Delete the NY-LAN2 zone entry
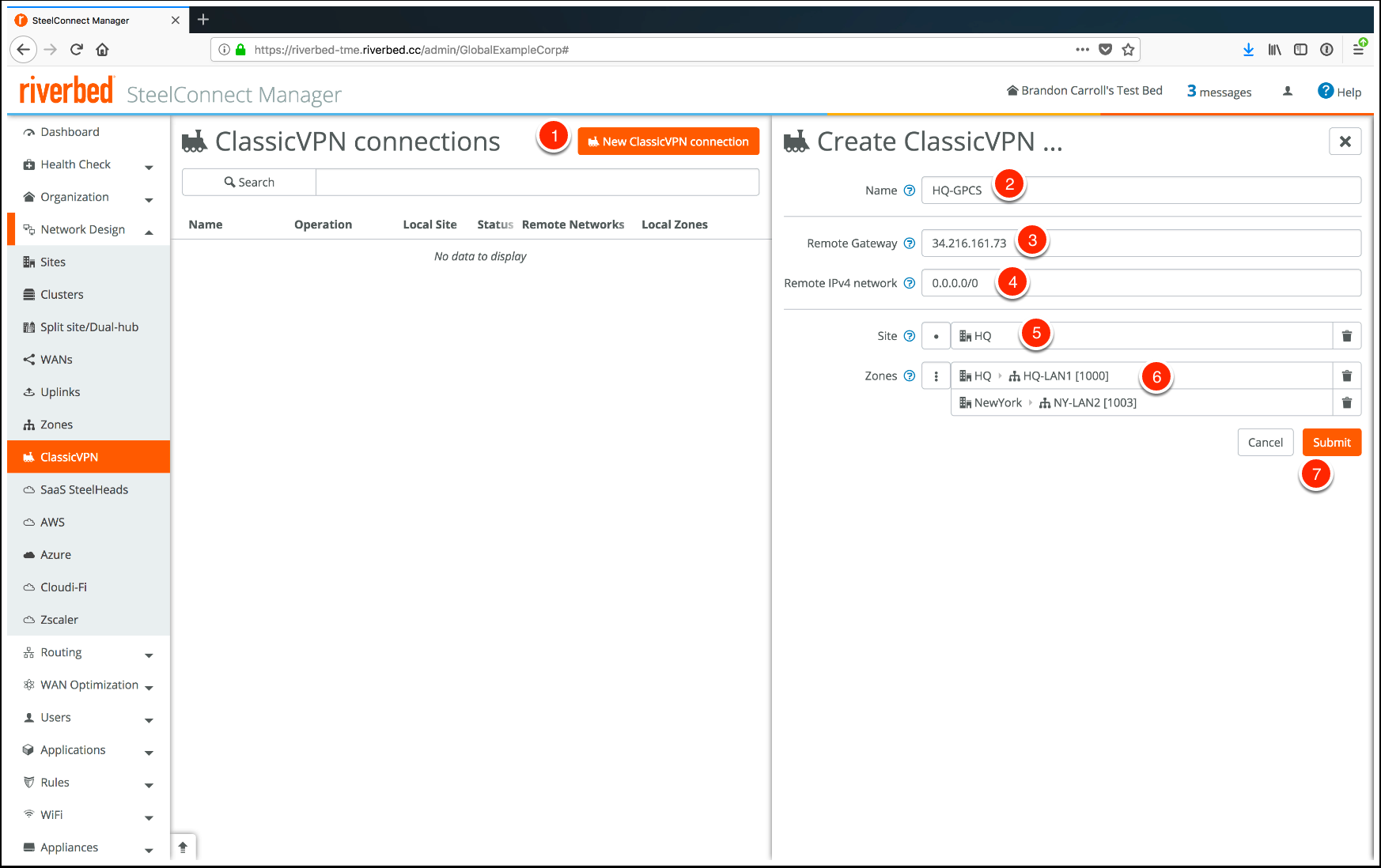 point(1346,403)
